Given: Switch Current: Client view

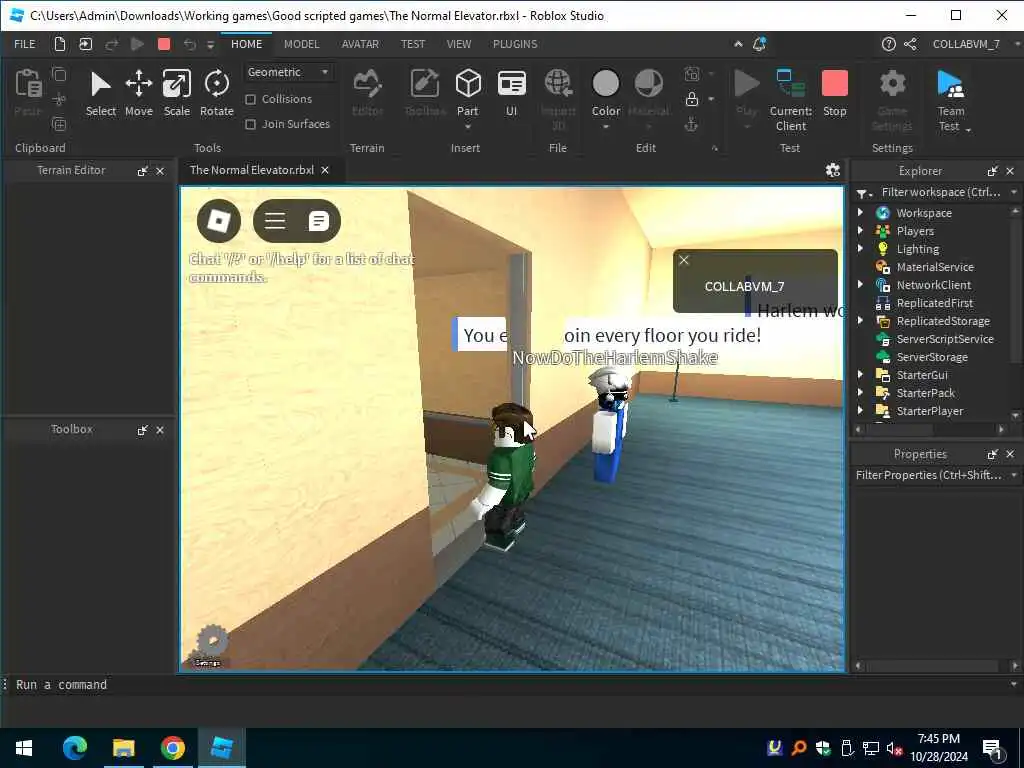Looking at the screenshot, I should tap(791, 101).
